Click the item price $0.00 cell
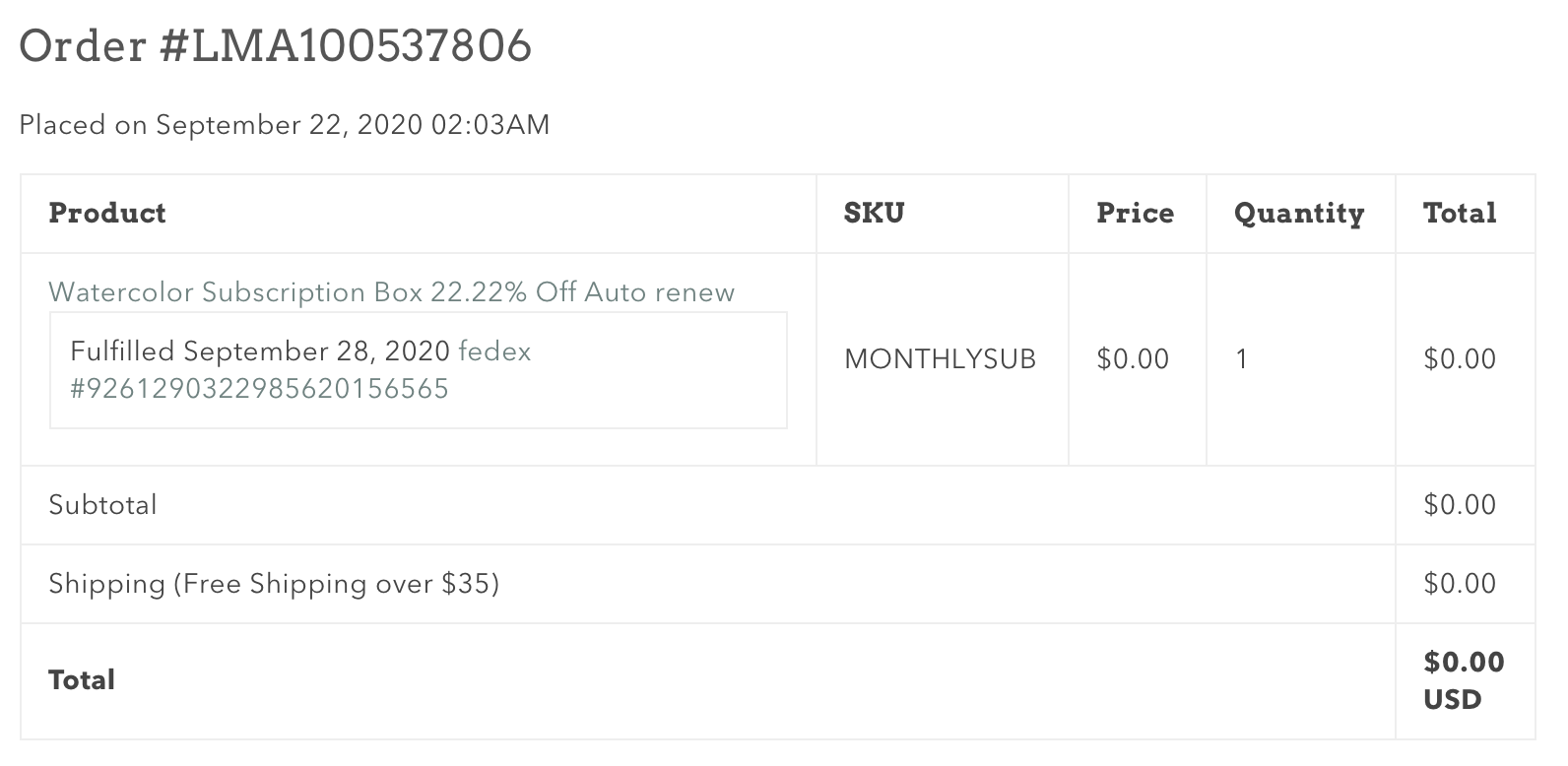 tap(1133, 359)
